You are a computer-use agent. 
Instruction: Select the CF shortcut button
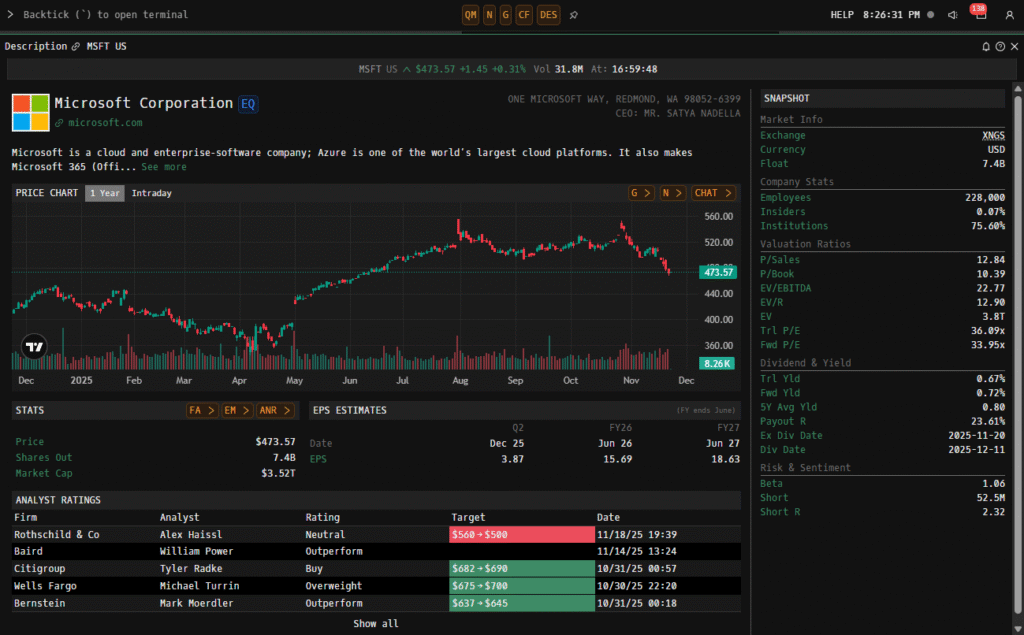(x=524, y=15)
